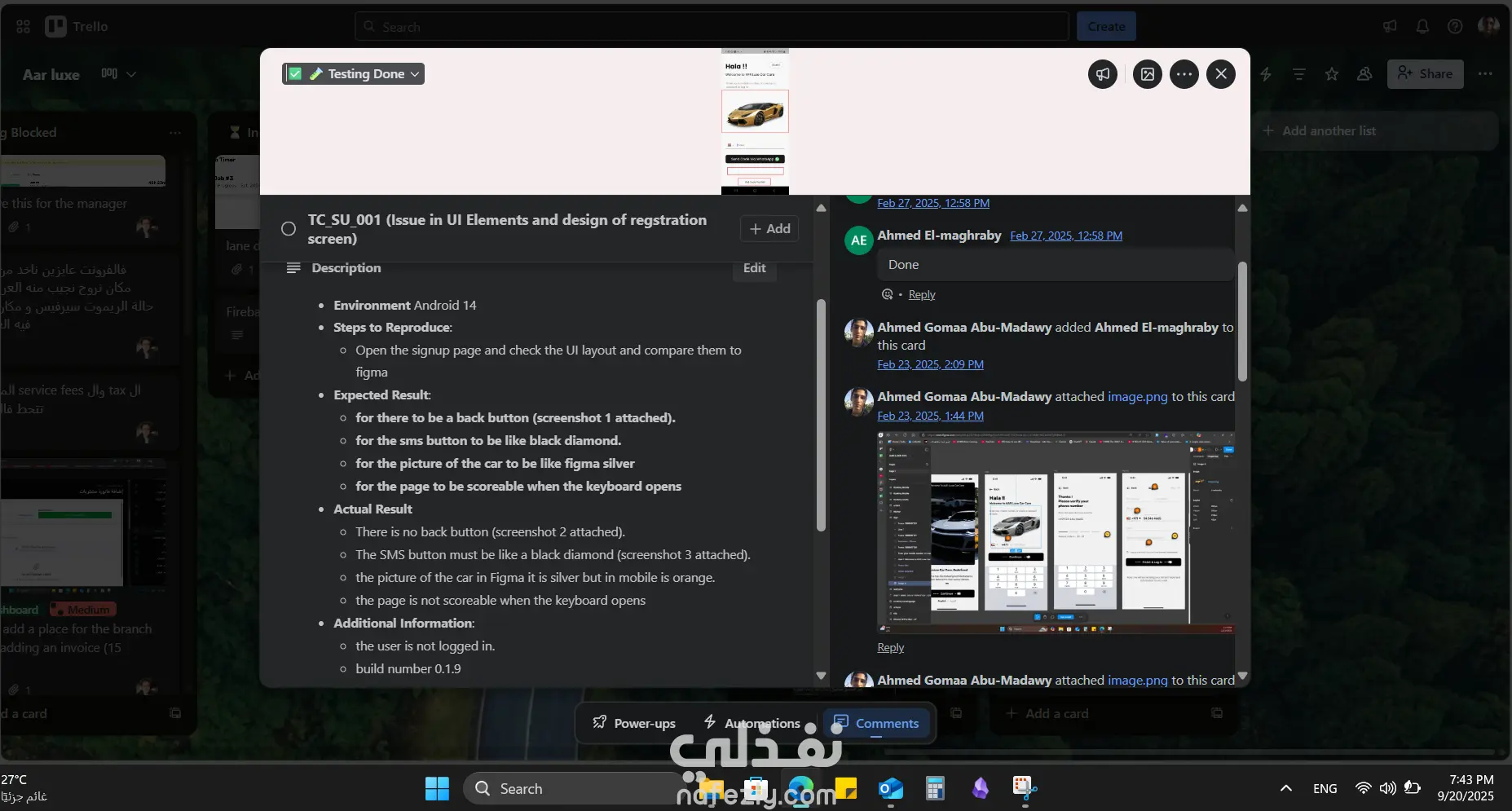Open Calculator from the taskbar
This screenshot has width=1512, height=811.
point(935,789)
